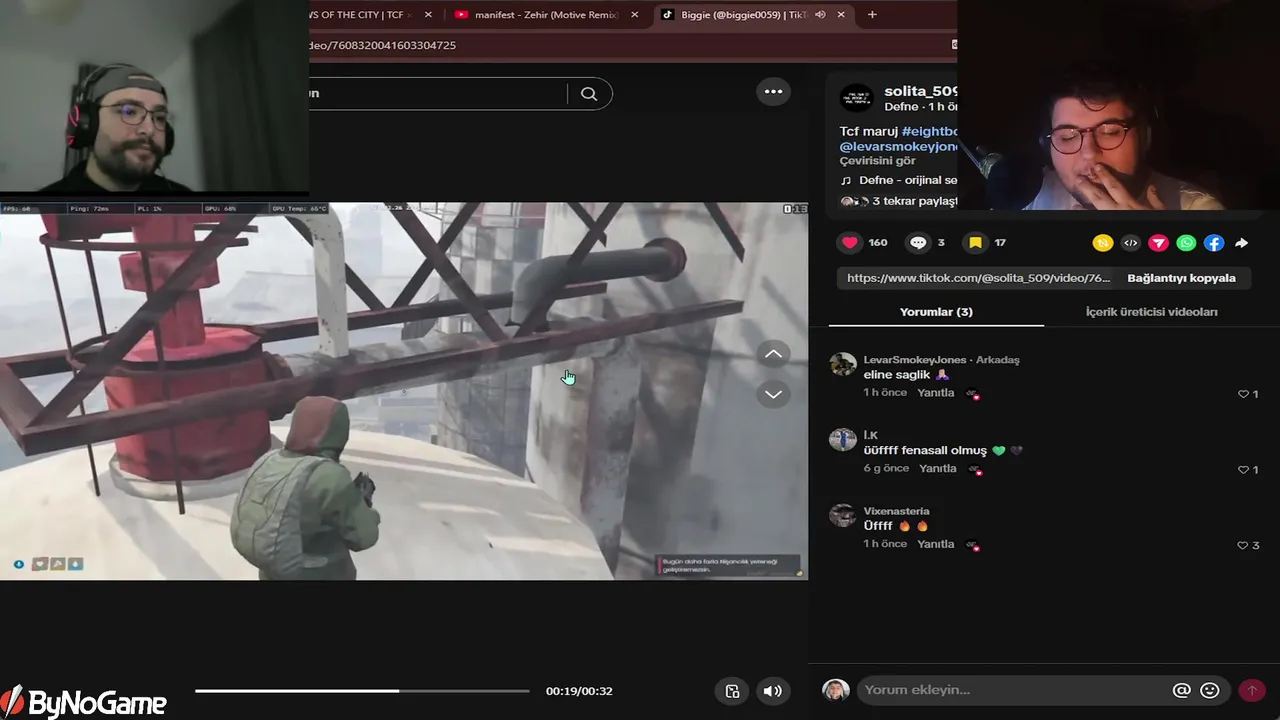
Task: Click the browser address bar URL
Action: (x=382, y=45)
